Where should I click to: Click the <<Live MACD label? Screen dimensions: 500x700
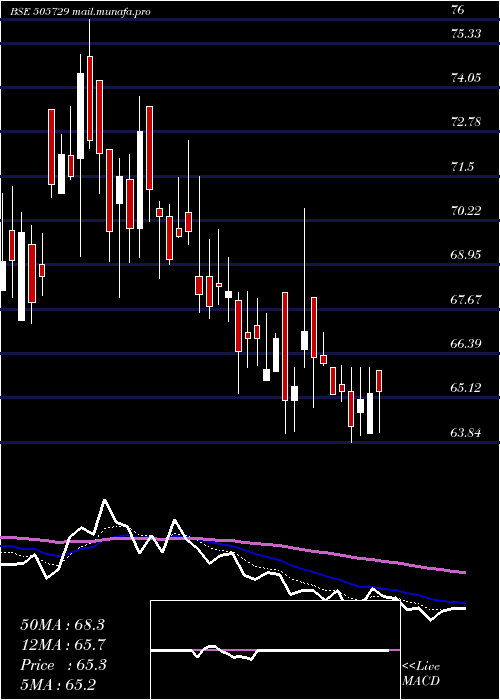click(421, 674)
